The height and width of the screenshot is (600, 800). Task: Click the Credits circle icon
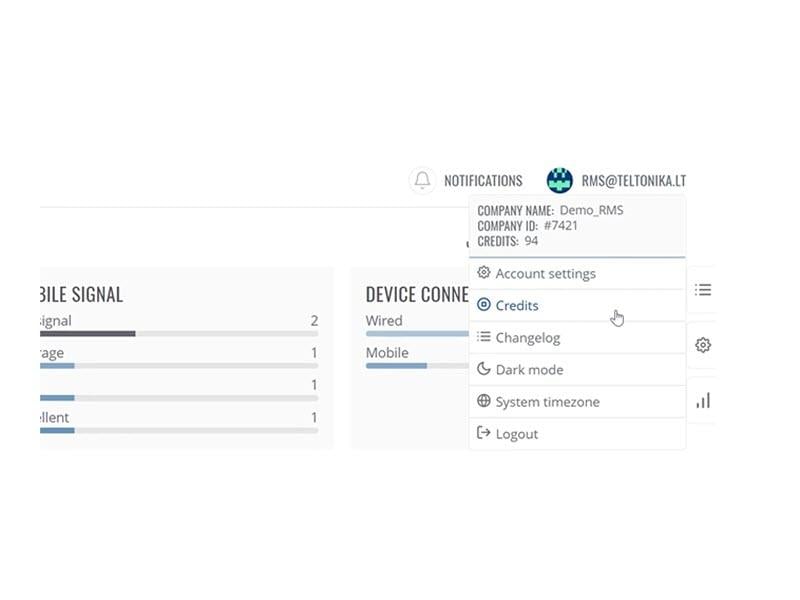(484, 305)
